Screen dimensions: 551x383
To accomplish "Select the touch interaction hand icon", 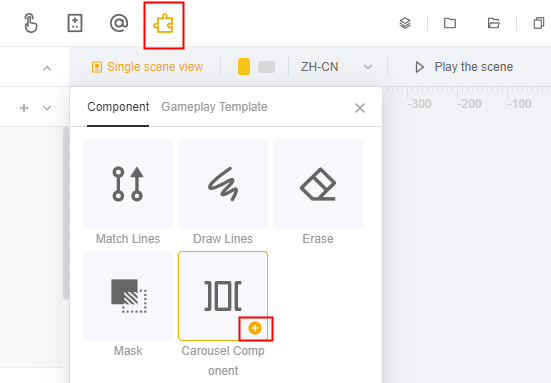I will (31, 23).
